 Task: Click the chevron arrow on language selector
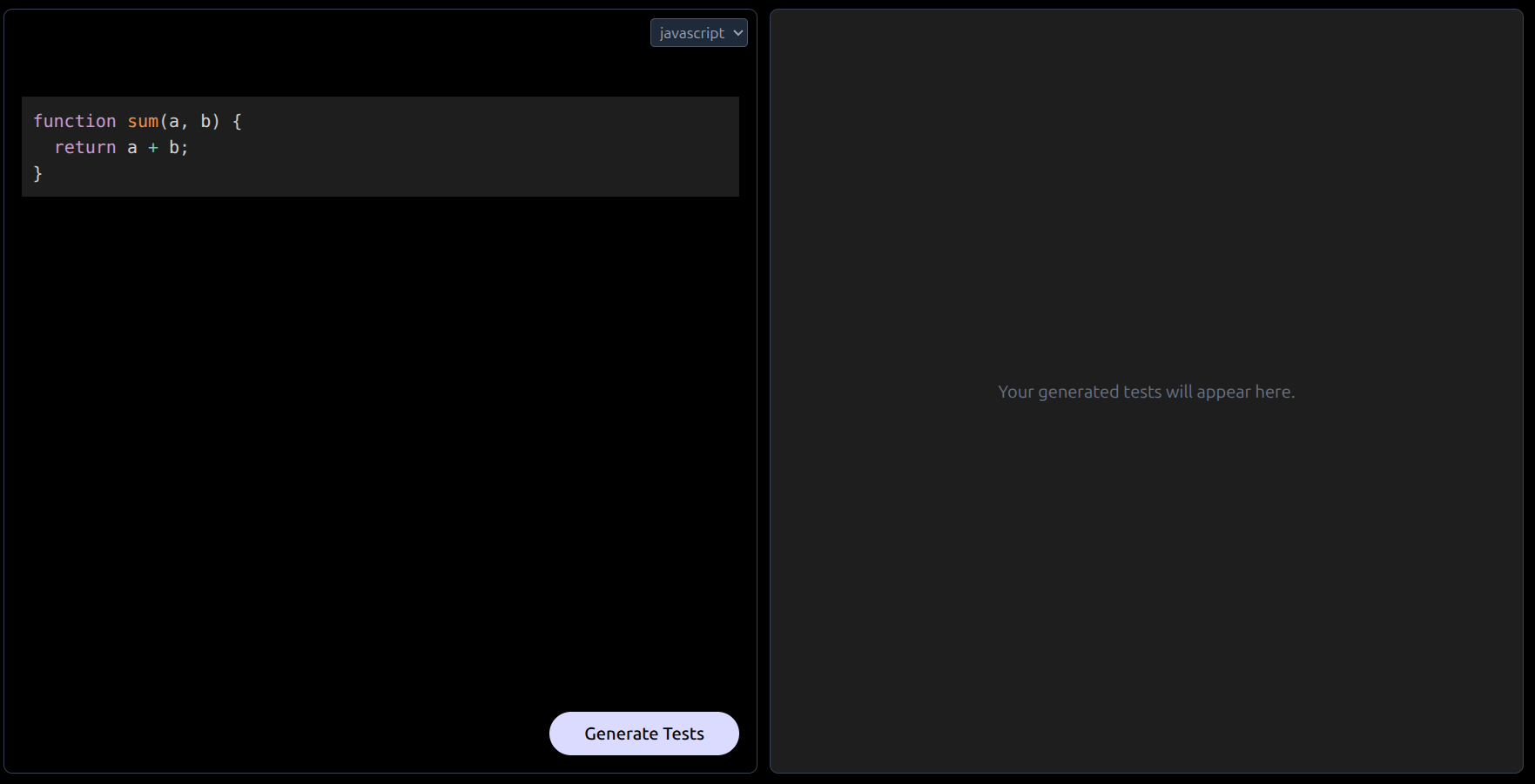738,33
